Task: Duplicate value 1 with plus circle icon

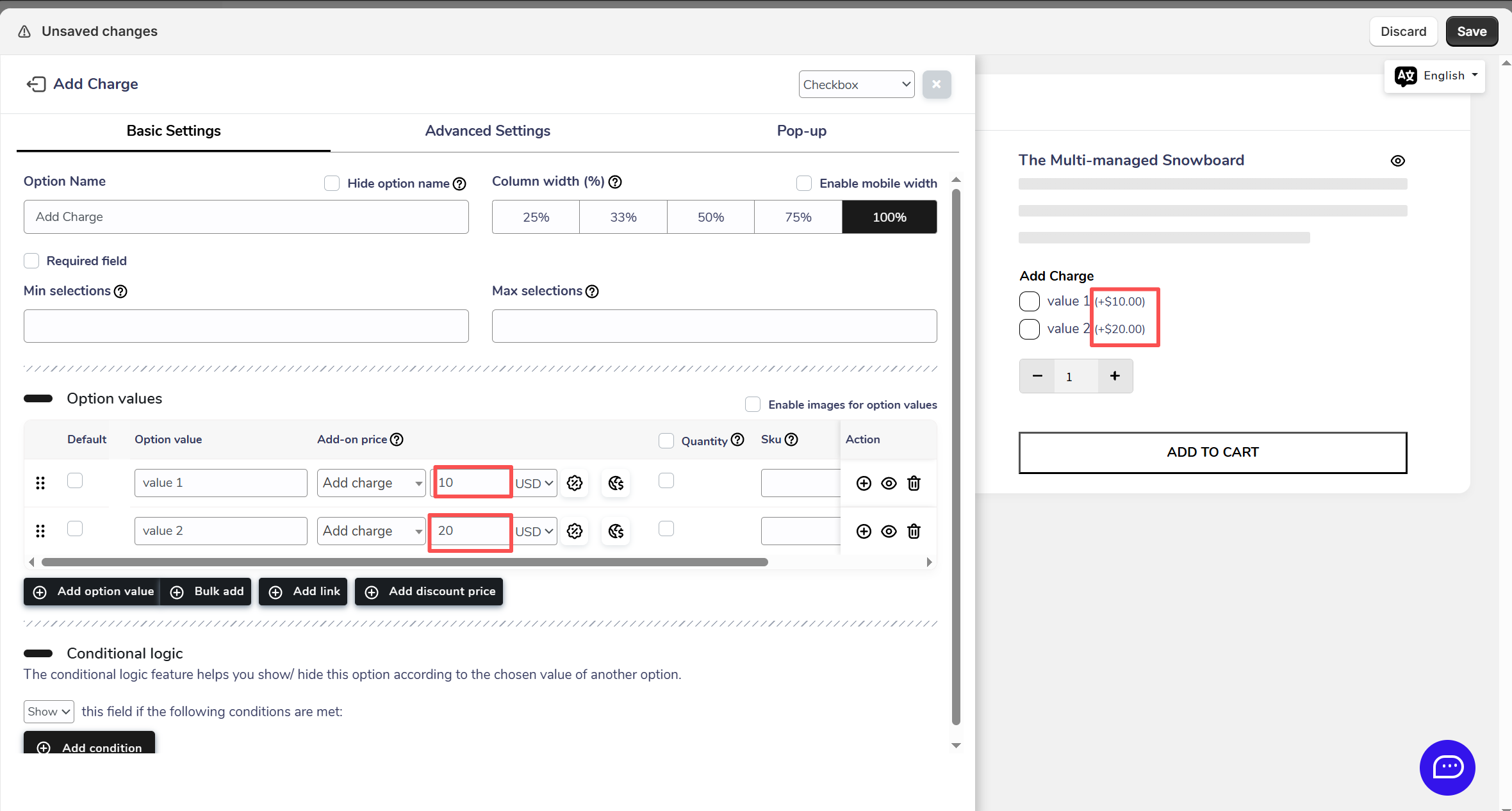Action: (x=864, y=483)
